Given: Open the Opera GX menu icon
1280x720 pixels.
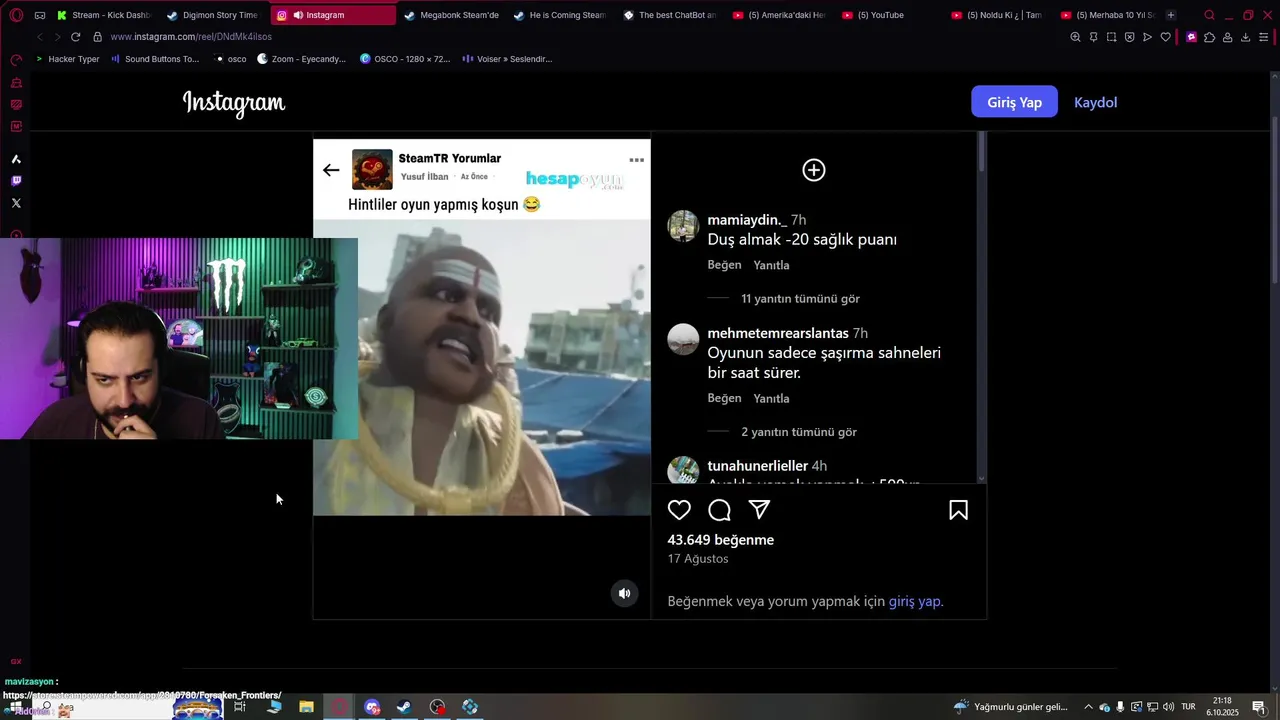Looking at the screenshot, I should coord(16,15).
